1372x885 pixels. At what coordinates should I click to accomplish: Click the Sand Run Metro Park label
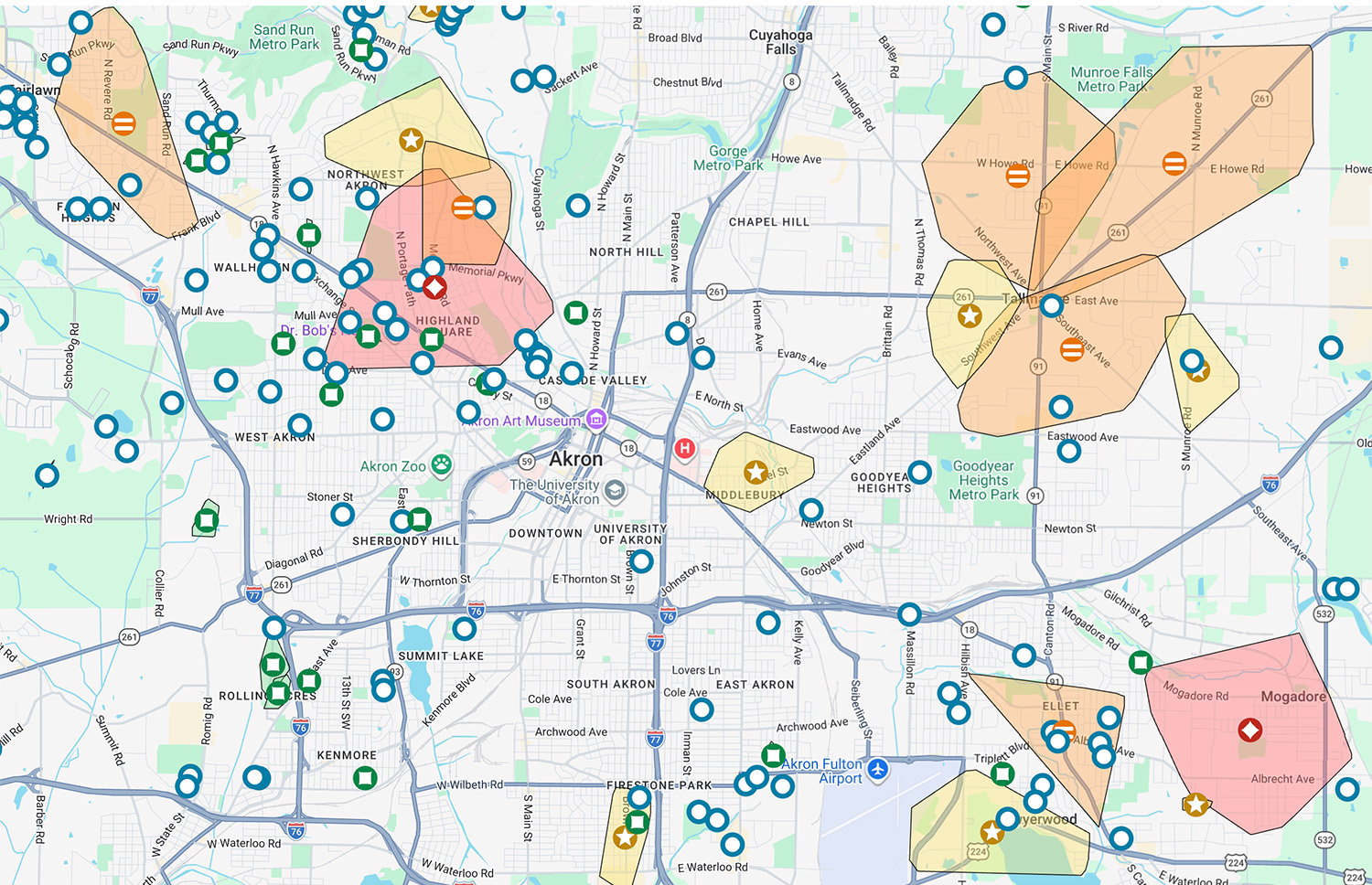(284, 37)
